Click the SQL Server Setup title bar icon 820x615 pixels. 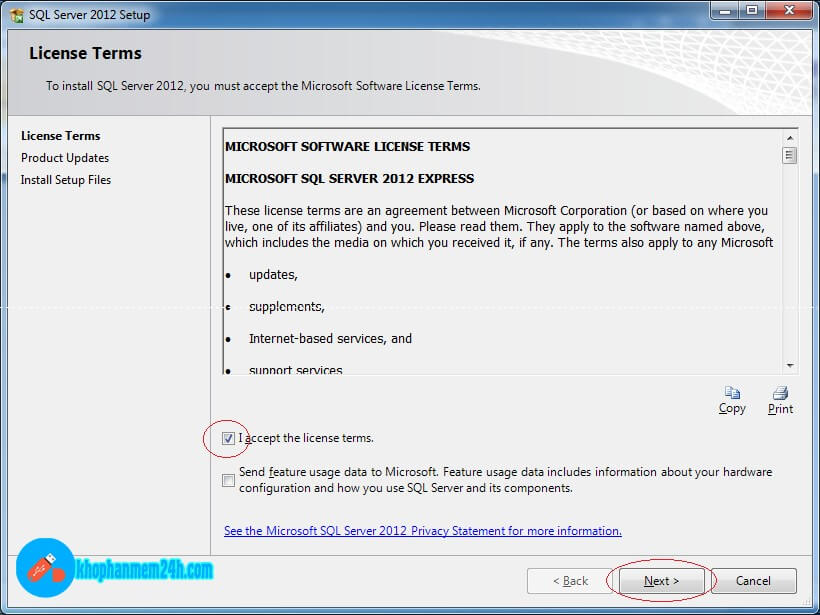coord(17,15)
